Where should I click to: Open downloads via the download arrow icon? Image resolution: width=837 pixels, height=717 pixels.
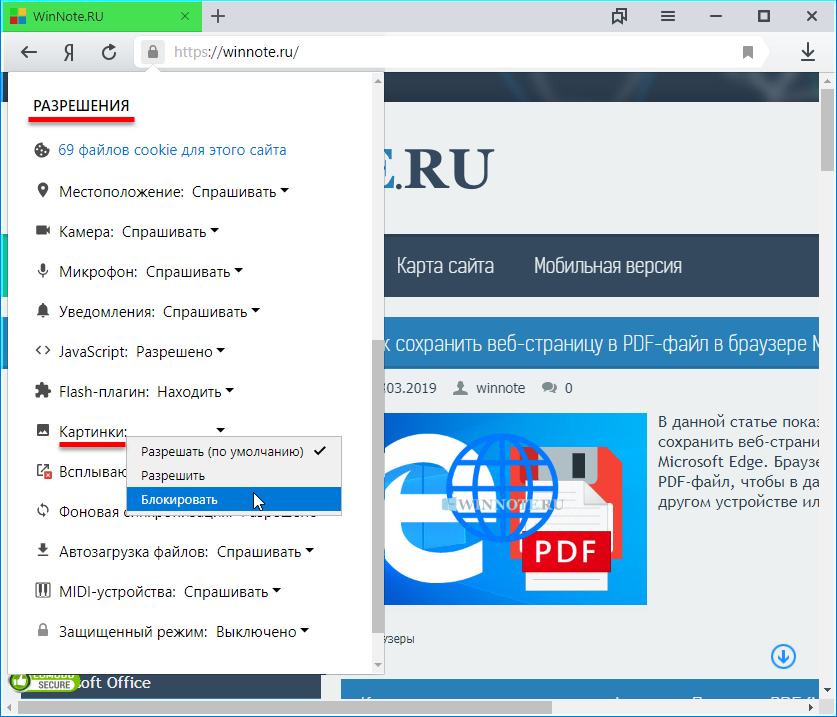[808, 52]
